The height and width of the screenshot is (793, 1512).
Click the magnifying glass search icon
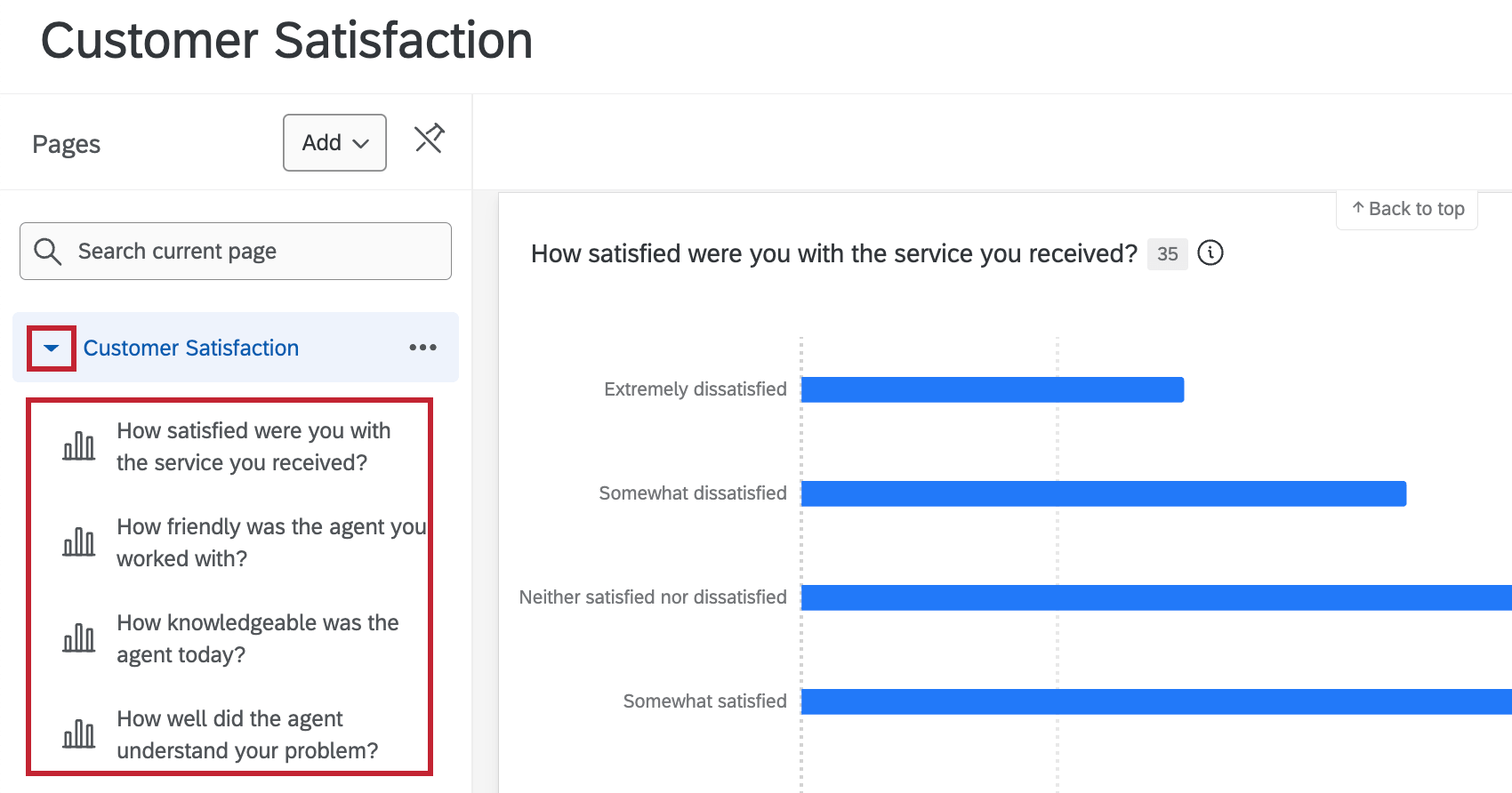click(x=48, y=252)
